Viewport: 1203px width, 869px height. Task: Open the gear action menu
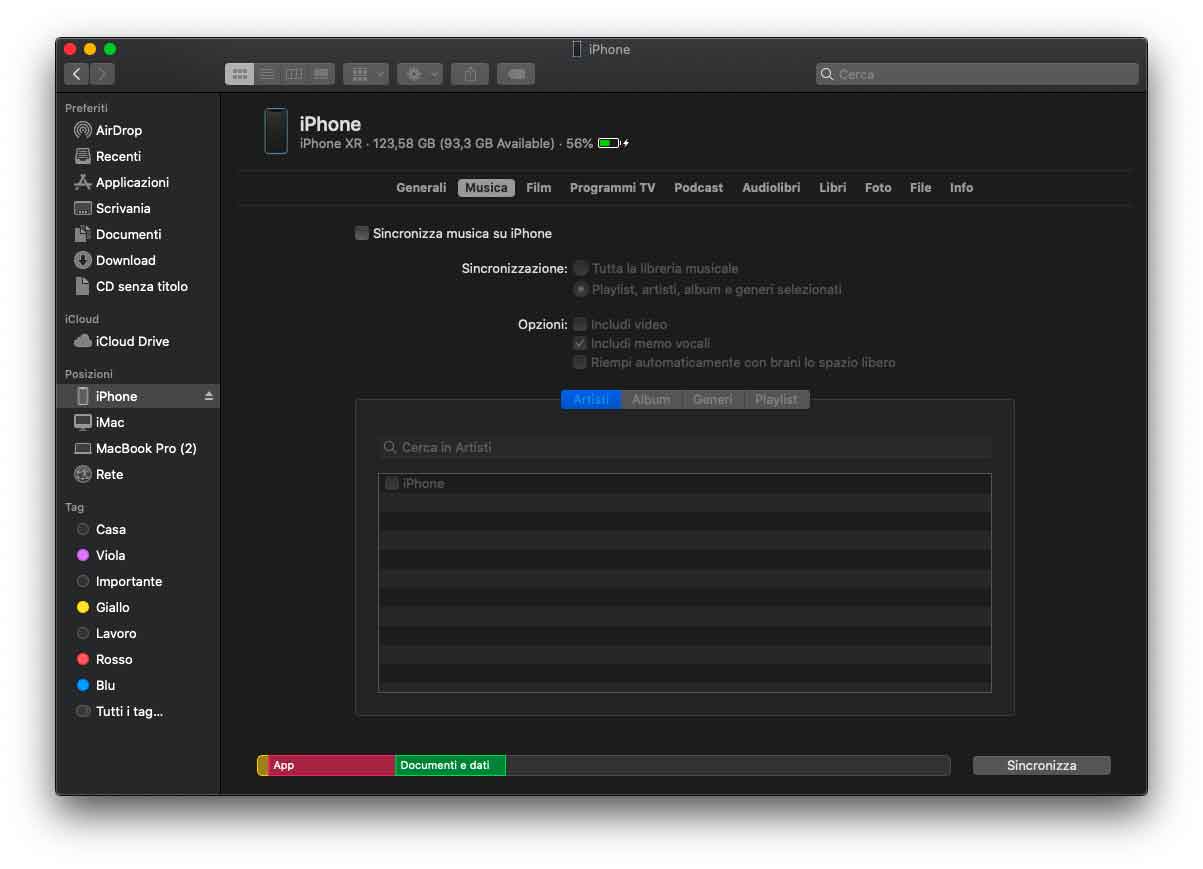[420, 74]
